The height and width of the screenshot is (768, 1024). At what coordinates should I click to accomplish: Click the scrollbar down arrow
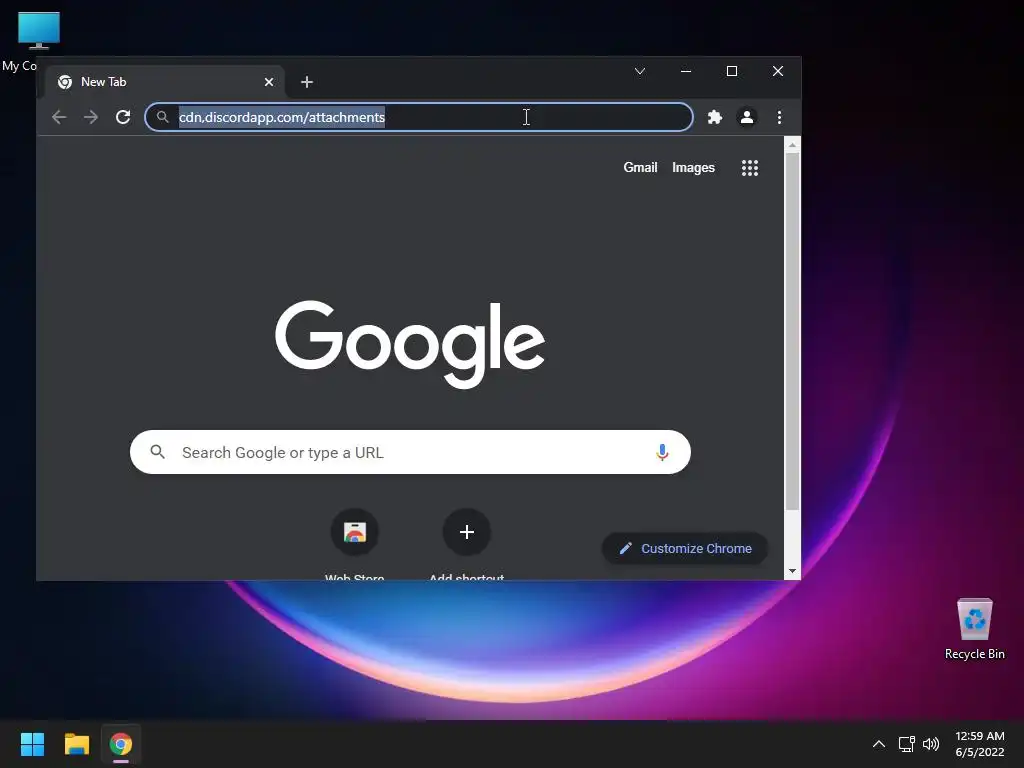click(x=792, y=571)
